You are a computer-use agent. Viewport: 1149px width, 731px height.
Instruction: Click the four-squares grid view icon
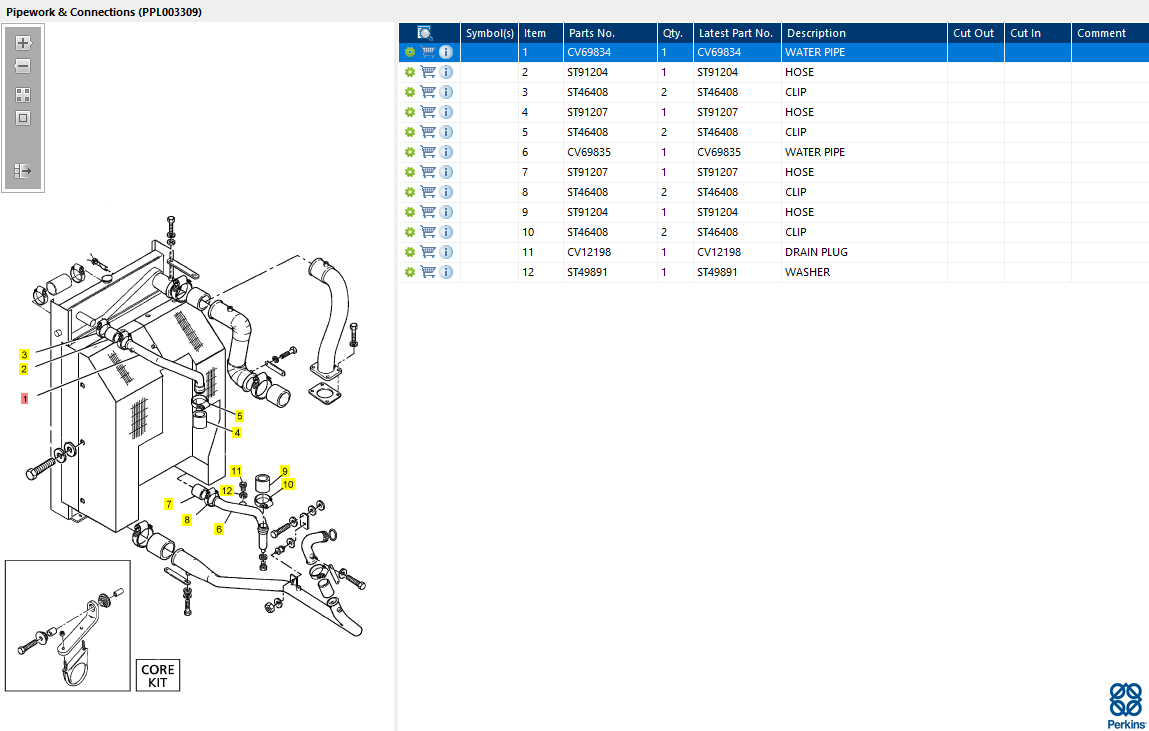[x=23, y=95]
